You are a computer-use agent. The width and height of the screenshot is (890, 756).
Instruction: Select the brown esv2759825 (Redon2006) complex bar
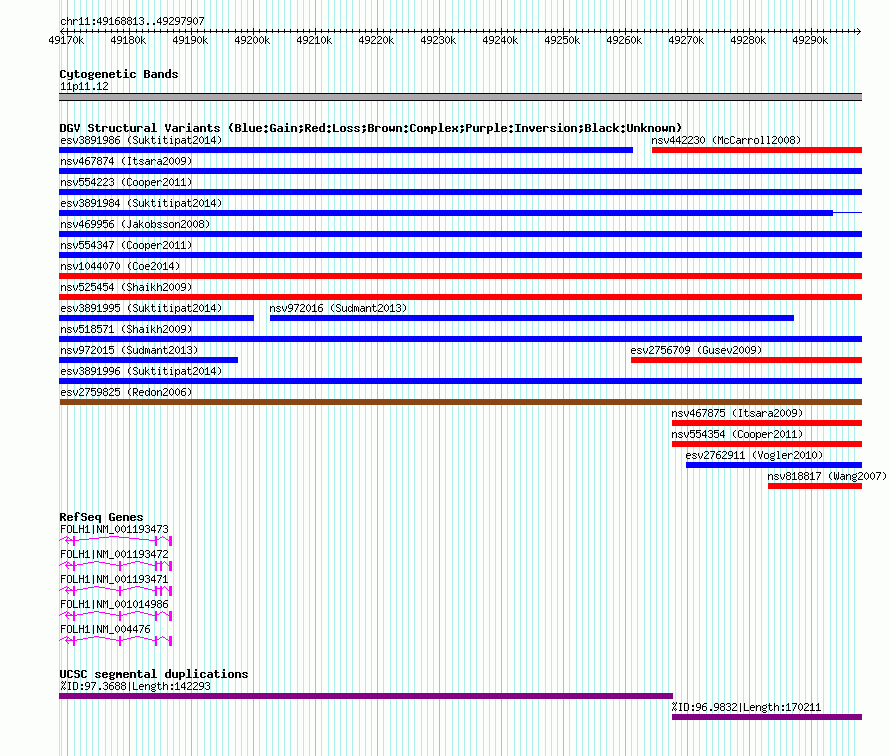[460, 402]
